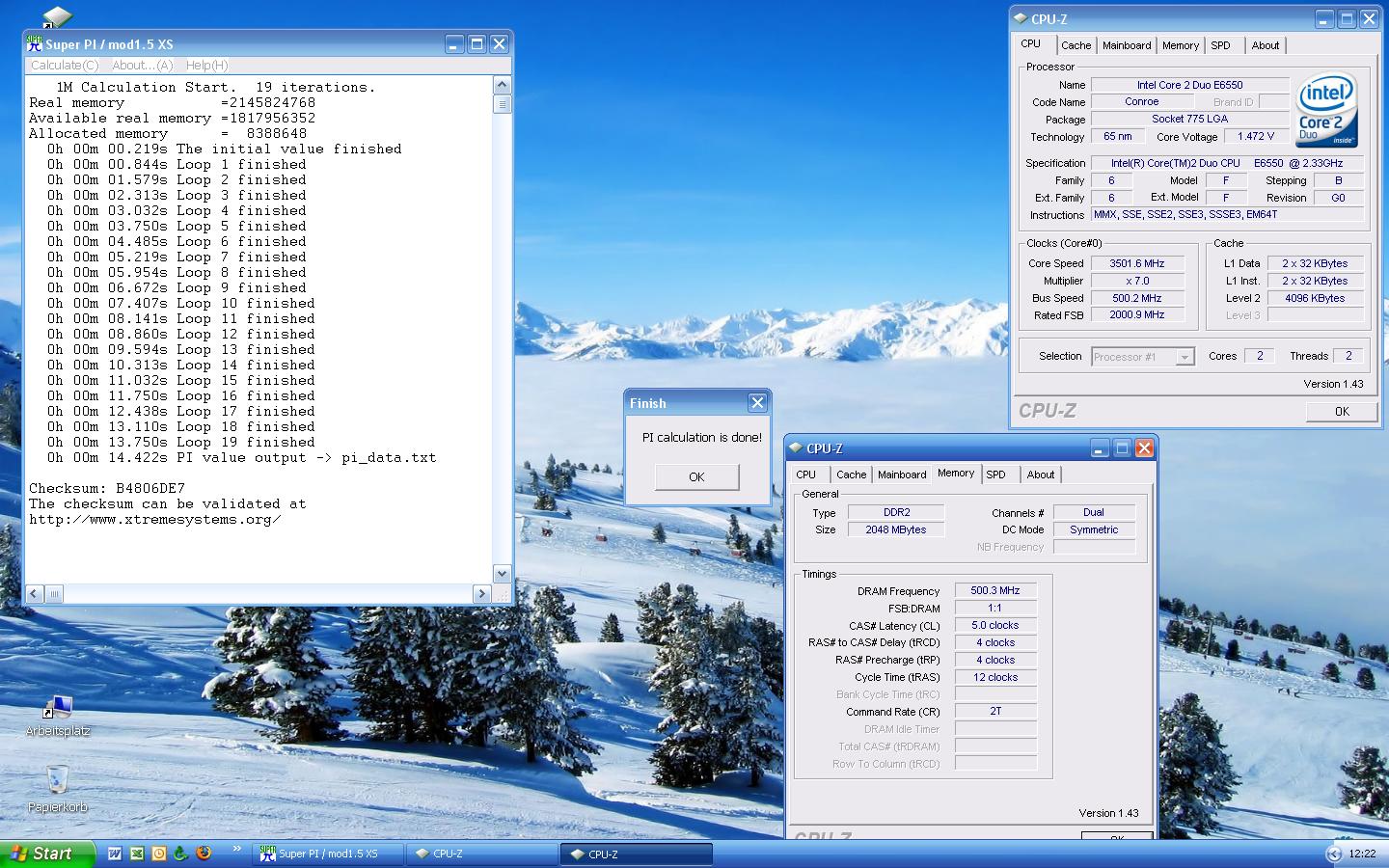Switch to Super PI taskbar button
1389x868 pixels.
pos(328,854)
